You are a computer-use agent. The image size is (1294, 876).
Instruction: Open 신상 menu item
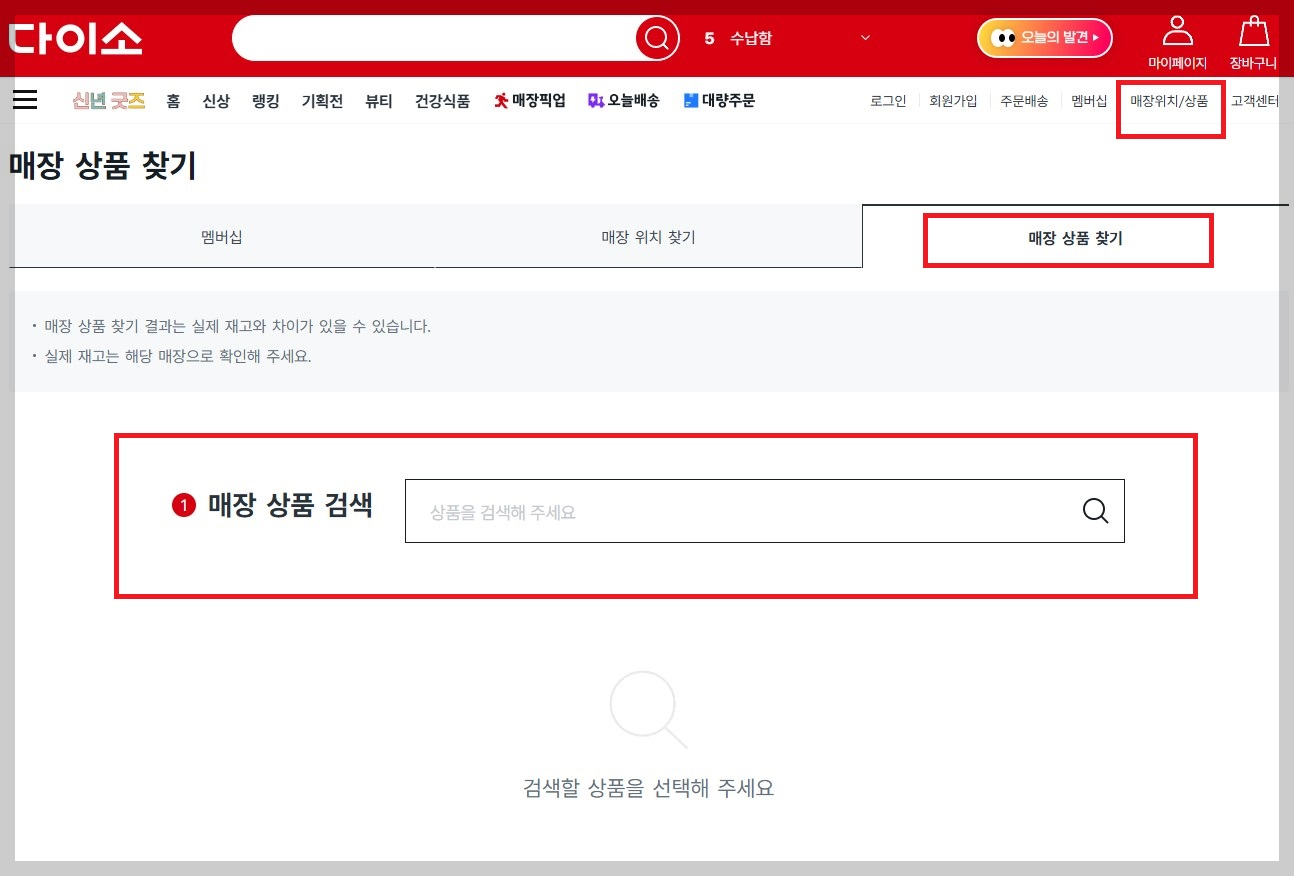coord(216,100)
